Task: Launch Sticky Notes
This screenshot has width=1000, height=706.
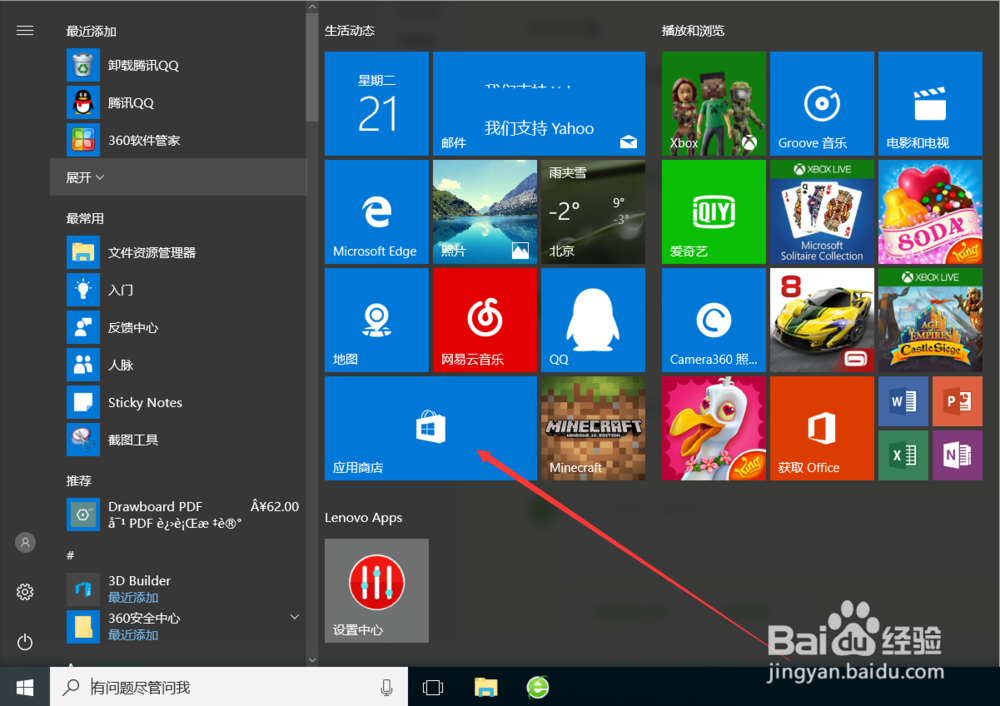Action: point(179,402)
